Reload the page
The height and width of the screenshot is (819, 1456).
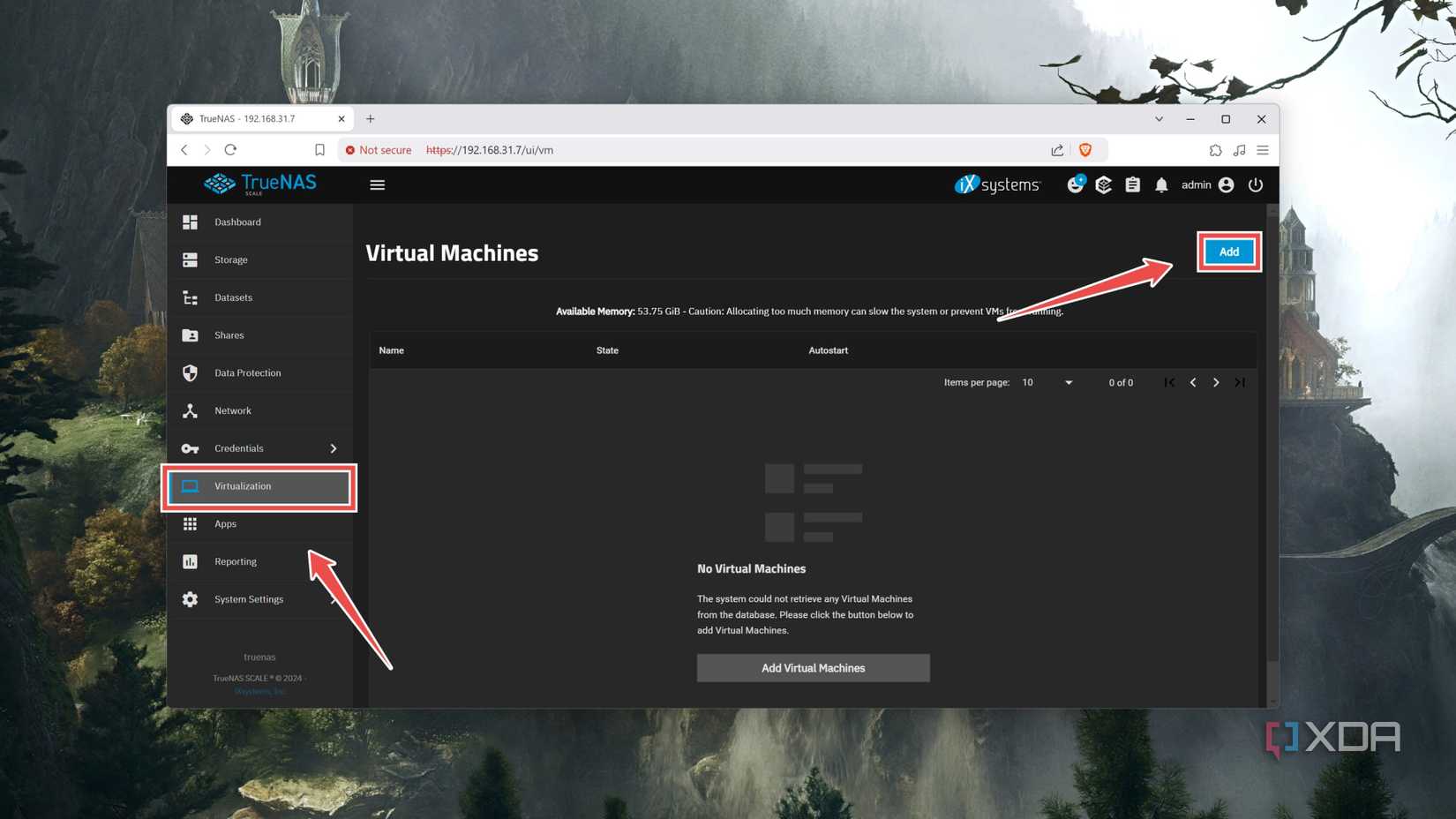pos(230,150)
